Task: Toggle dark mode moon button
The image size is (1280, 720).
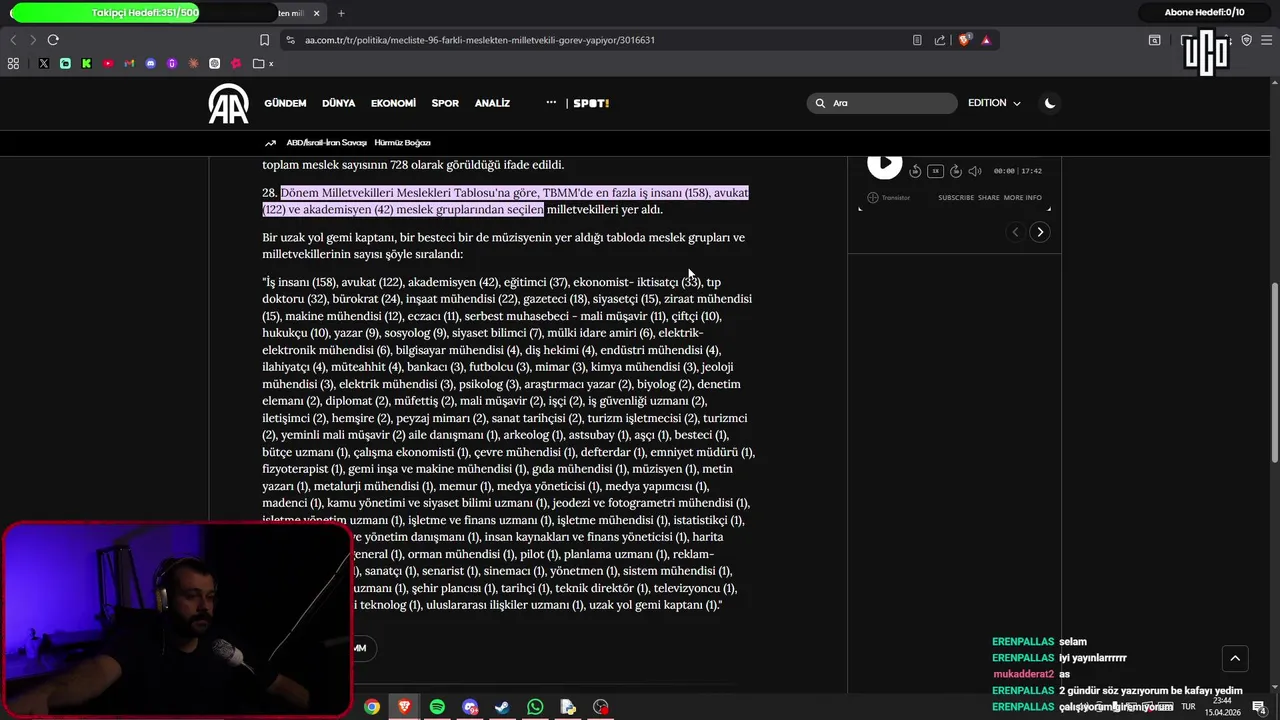Action: pos(1050,103)
